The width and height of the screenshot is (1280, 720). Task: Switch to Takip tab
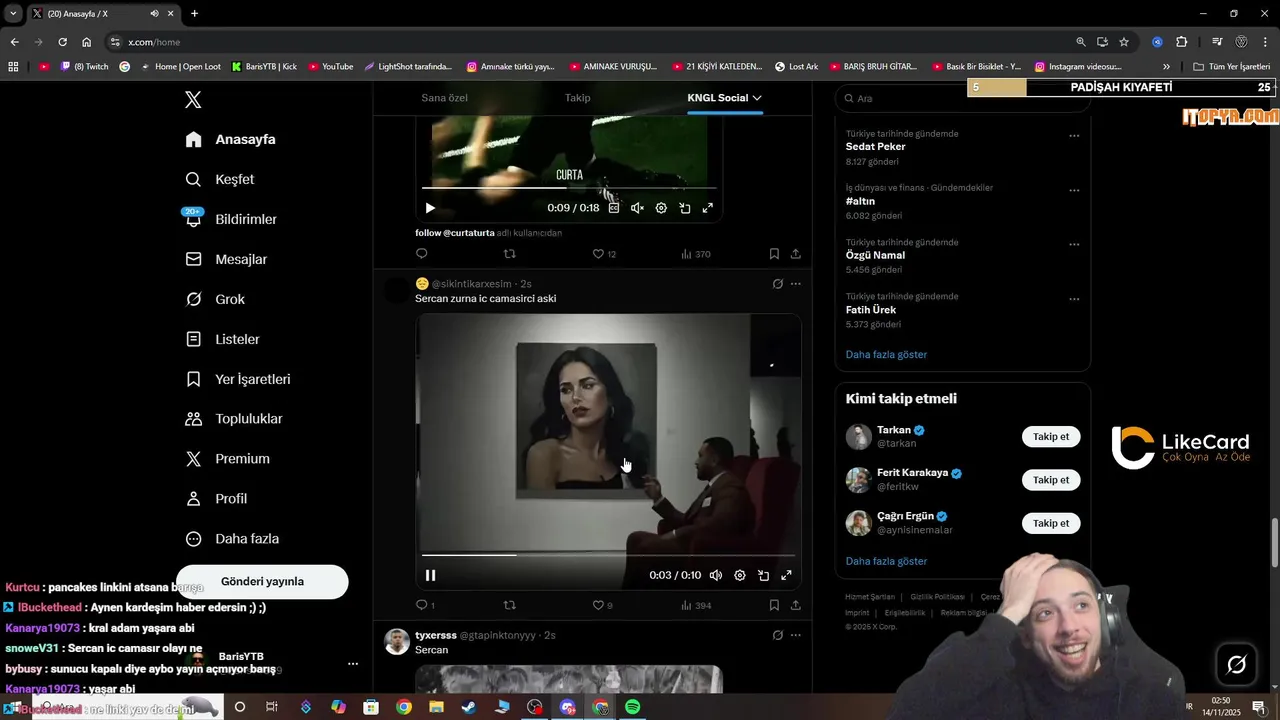578,98
